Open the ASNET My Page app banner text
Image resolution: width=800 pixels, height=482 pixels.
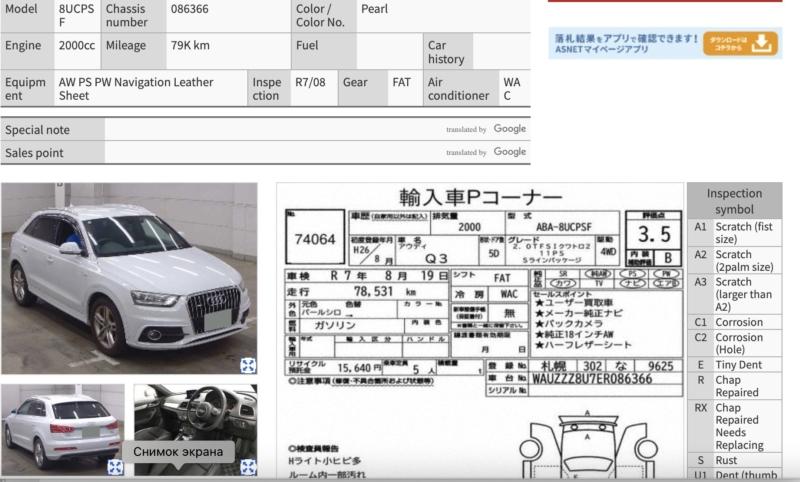624,43
